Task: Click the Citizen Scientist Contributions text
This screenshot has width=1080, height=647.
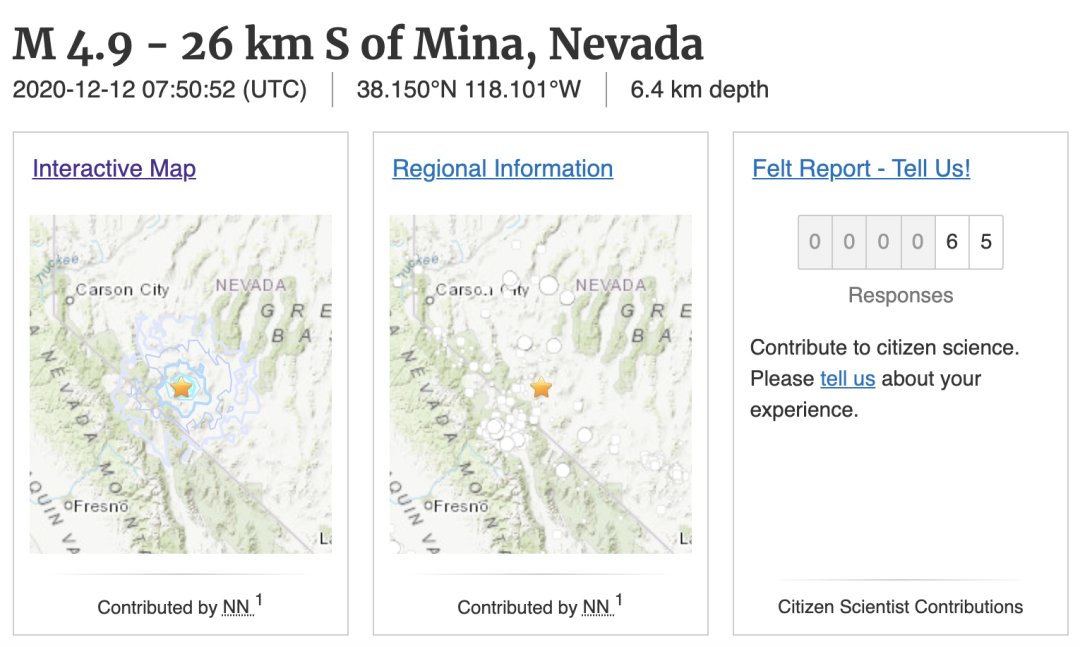Action: point(900,606)
